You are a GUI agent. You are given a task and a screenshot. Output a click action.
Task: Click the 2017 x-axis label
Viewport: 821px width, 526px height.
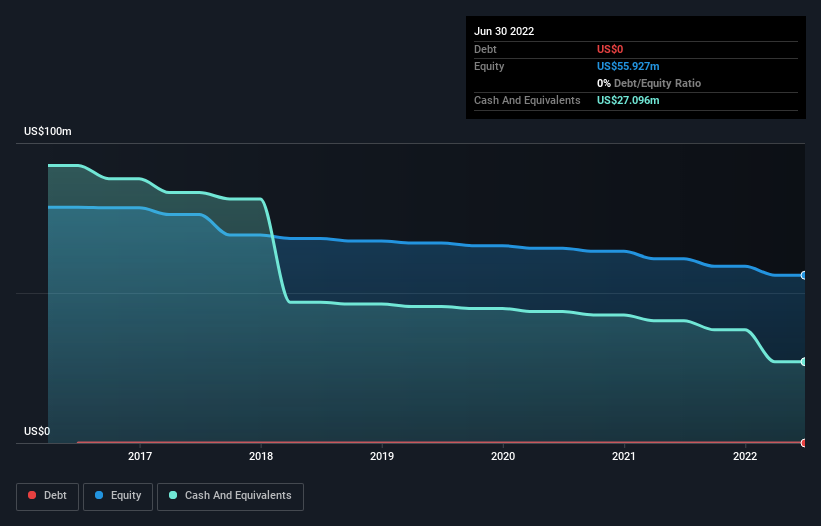tap(140, 456)
